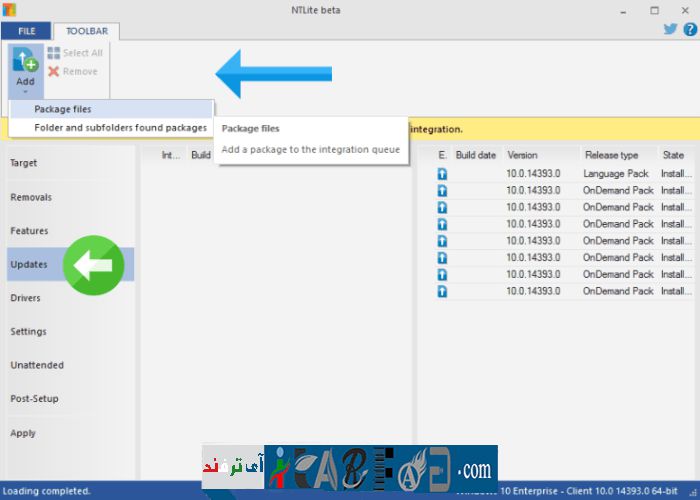Expand the Add dropdown arrow
This screenshot has height=500, width=700.
click(25, 91)
